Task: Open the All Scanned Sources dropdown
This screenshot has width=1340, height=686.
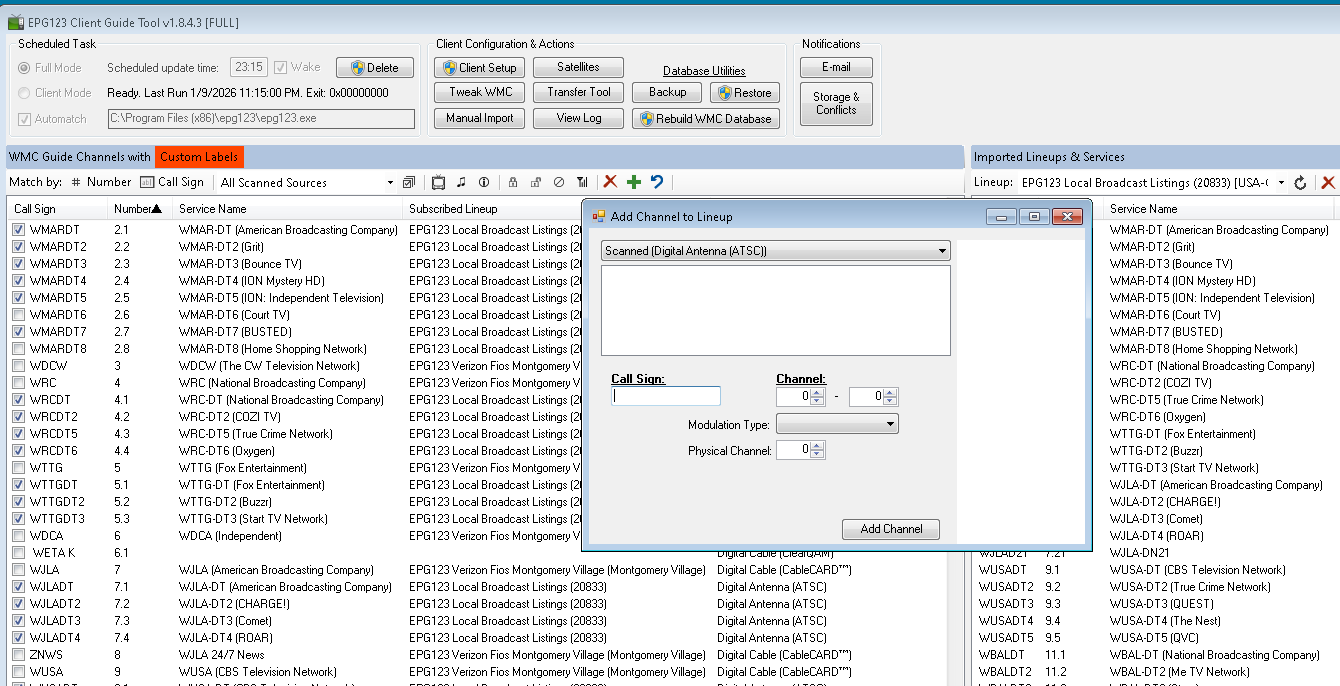Action: tap(307, 182)
